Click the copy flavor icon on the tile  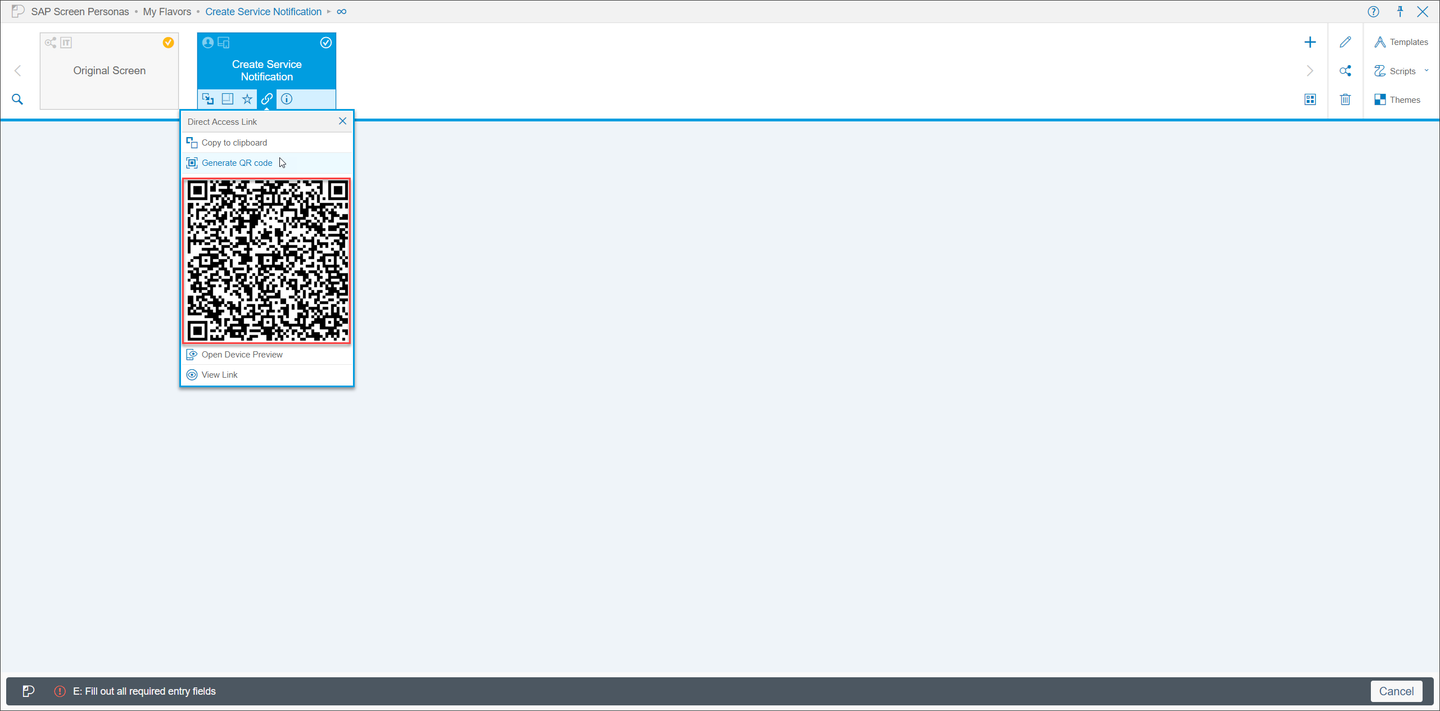(207, 99)
